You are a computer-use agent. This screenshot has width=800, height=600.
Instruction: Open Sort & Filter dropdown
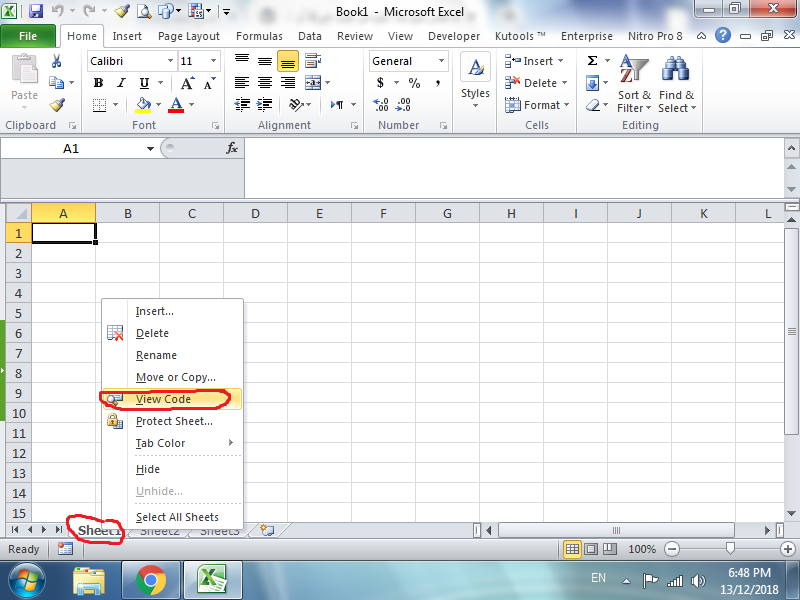(x=634, y=84)
